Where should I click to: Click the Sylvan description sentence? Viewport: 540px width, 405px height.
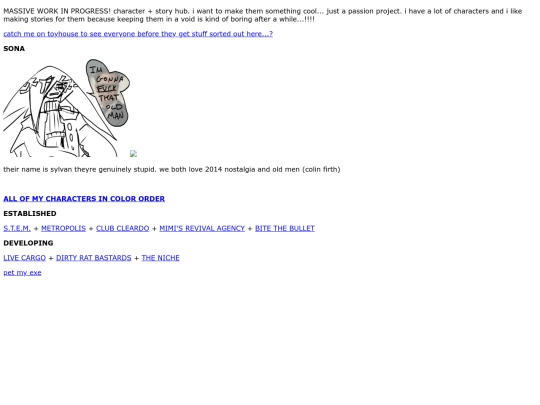(x=172, y=169)
